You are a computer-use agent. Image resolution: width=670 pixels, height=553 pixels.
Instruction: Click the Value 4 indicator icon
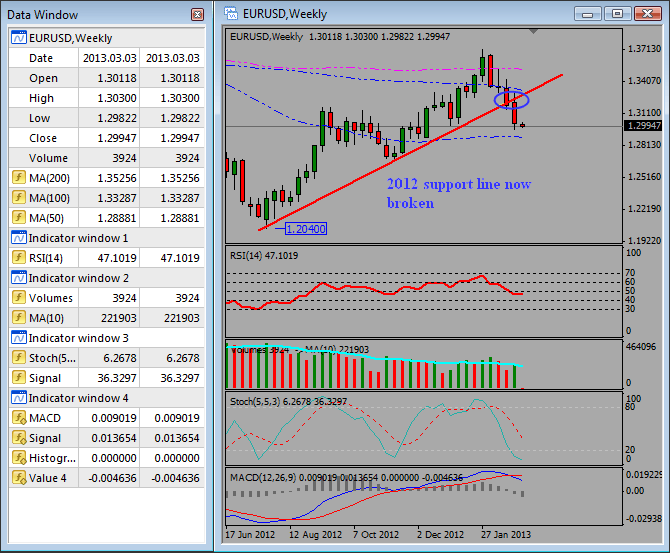click(19, 478)
